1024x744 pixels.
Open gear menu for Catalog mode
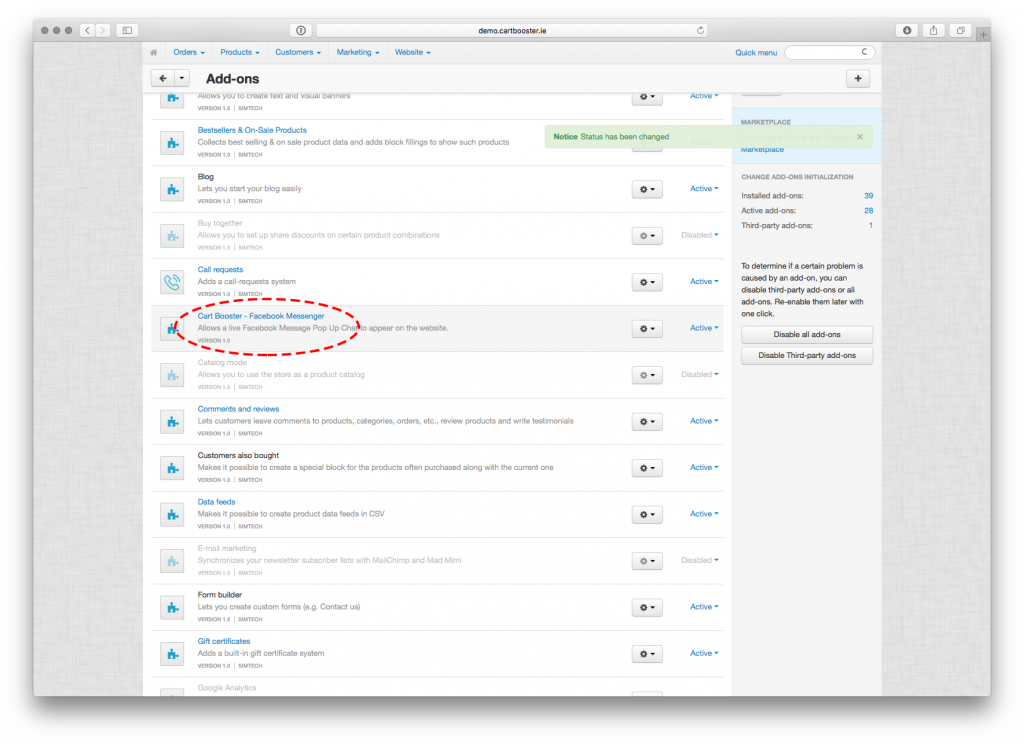[647, 375]
